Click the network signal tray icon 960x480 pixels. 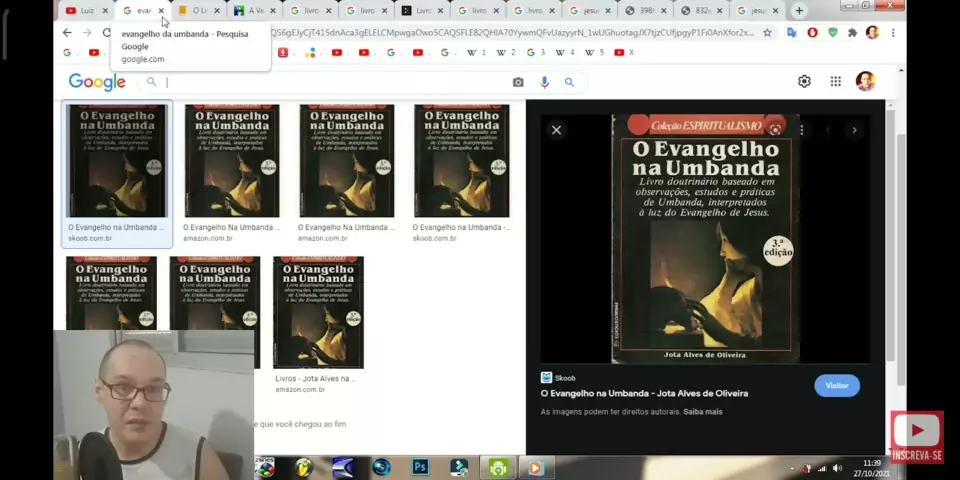point(822,468)
